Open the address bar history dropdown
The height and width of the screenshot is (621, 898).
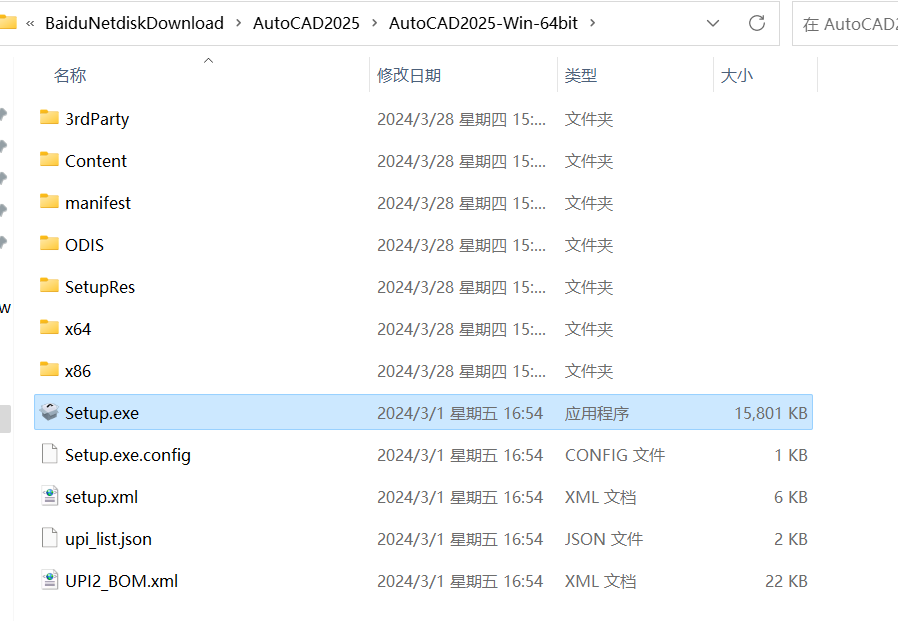712,23
